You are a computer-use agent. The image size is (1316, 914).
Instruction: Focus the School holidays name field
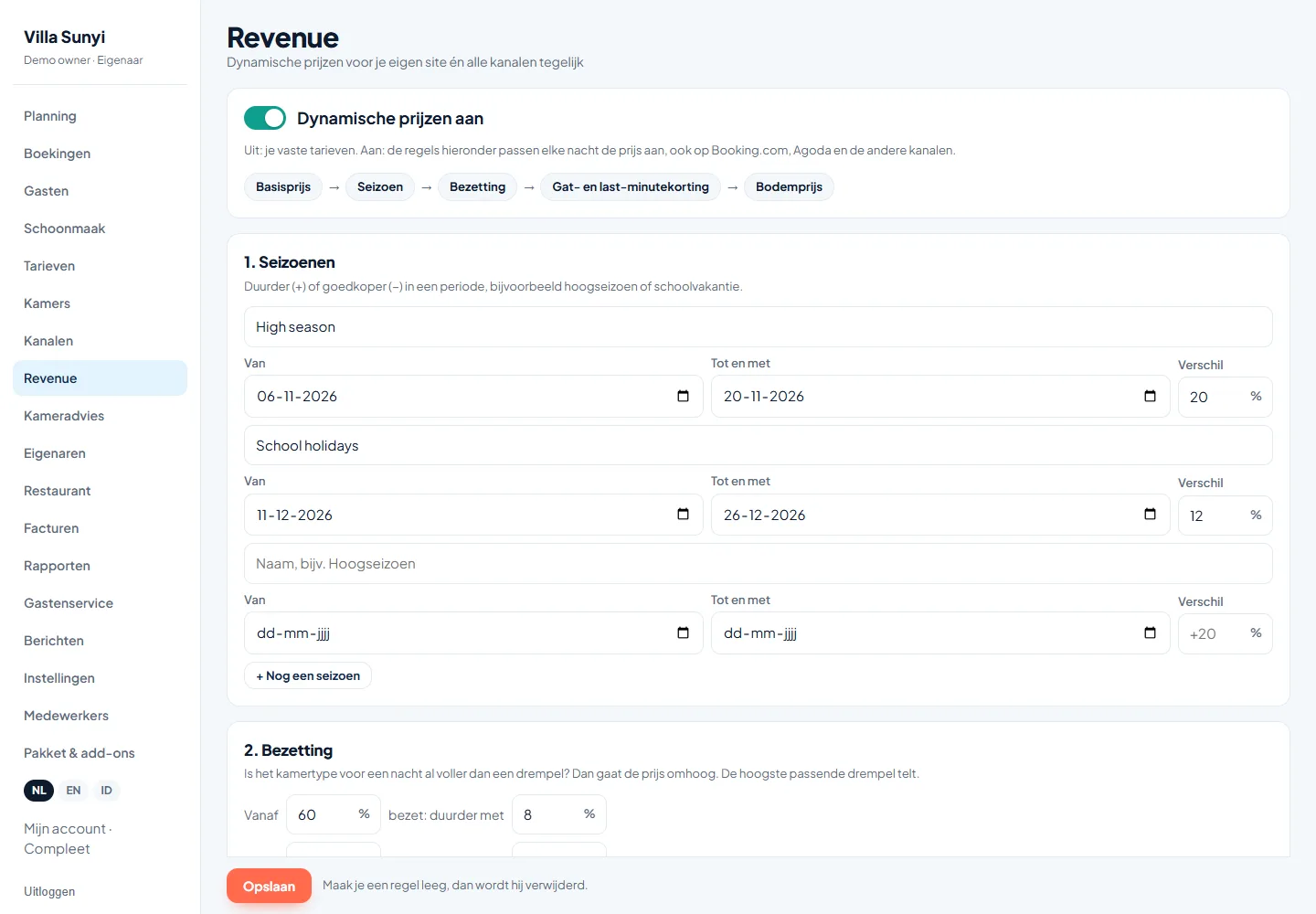point(759,445)
